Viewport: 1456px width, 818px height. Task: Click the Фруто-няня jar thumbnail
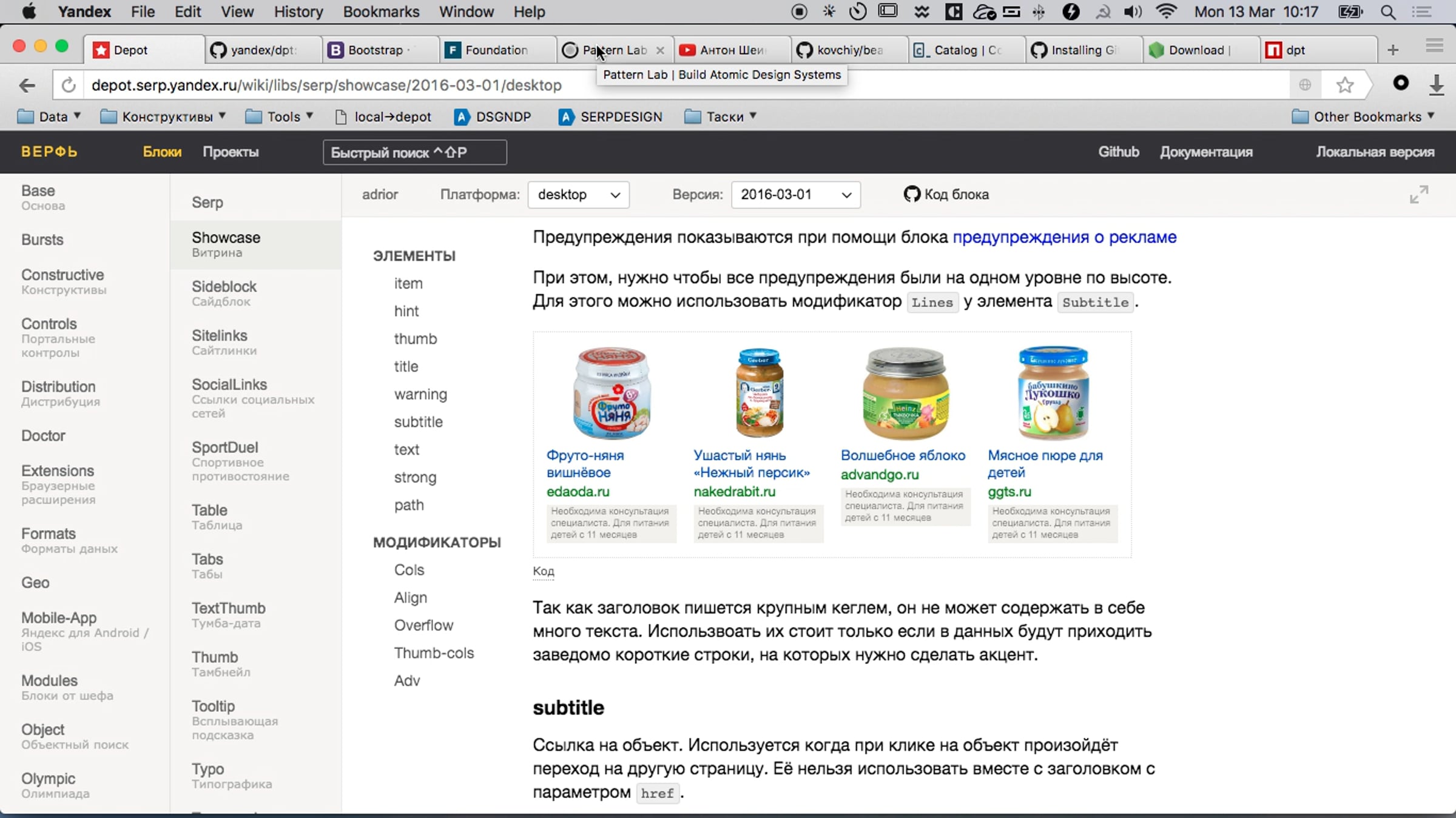(x=612, y=393)
